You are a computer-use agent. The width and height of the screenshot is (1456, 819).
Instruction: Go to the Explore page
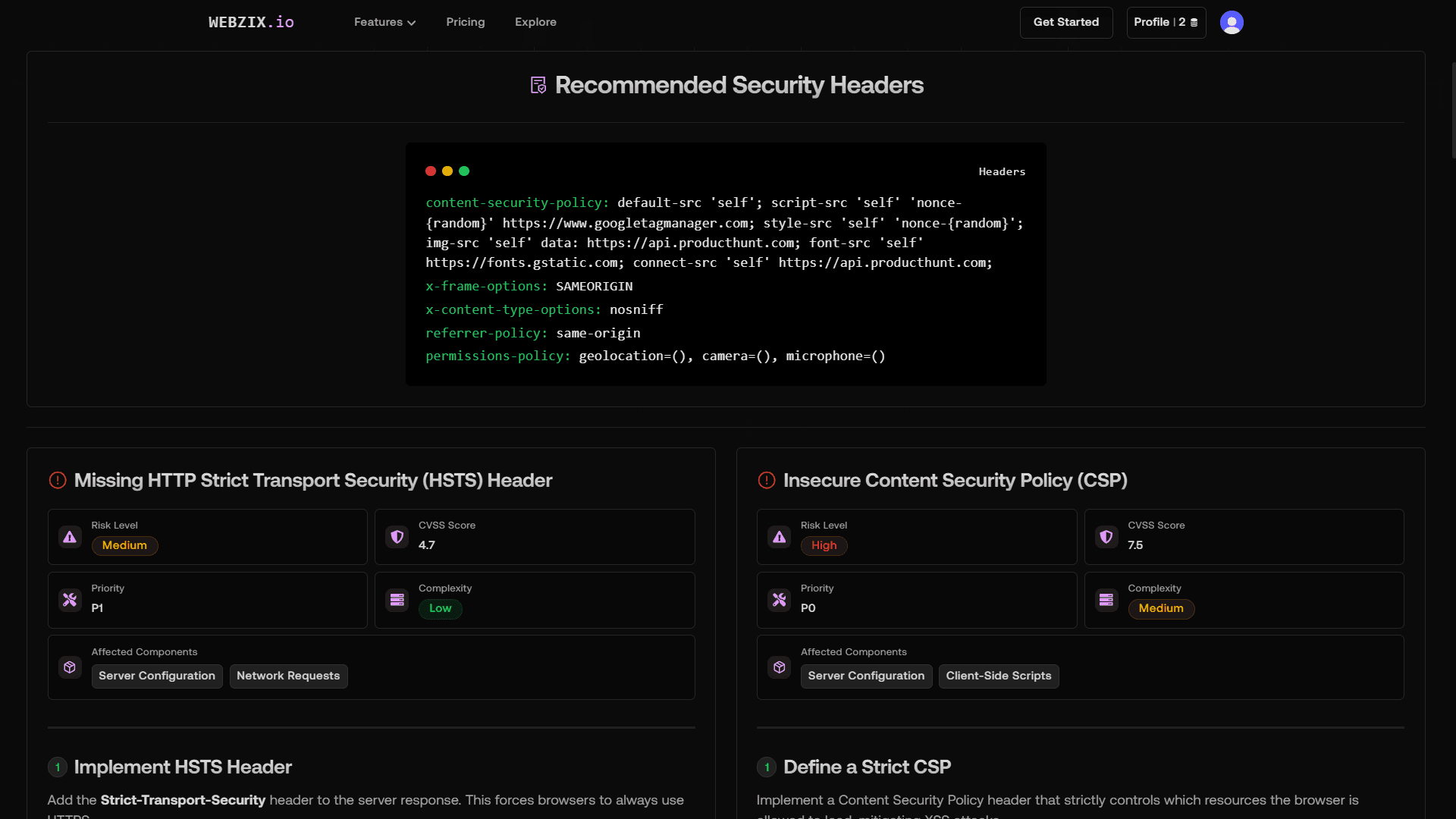(x=535, y=22)
